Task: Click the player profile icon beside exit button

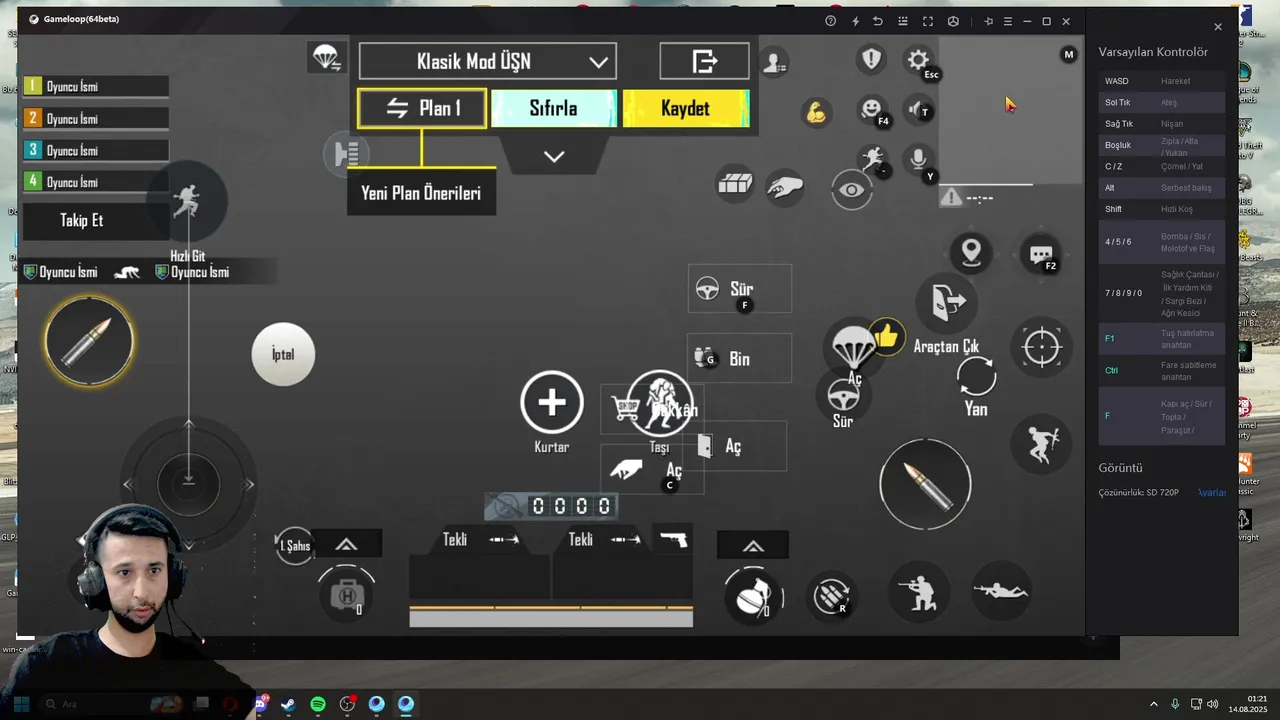Action: tap(773, 63)
